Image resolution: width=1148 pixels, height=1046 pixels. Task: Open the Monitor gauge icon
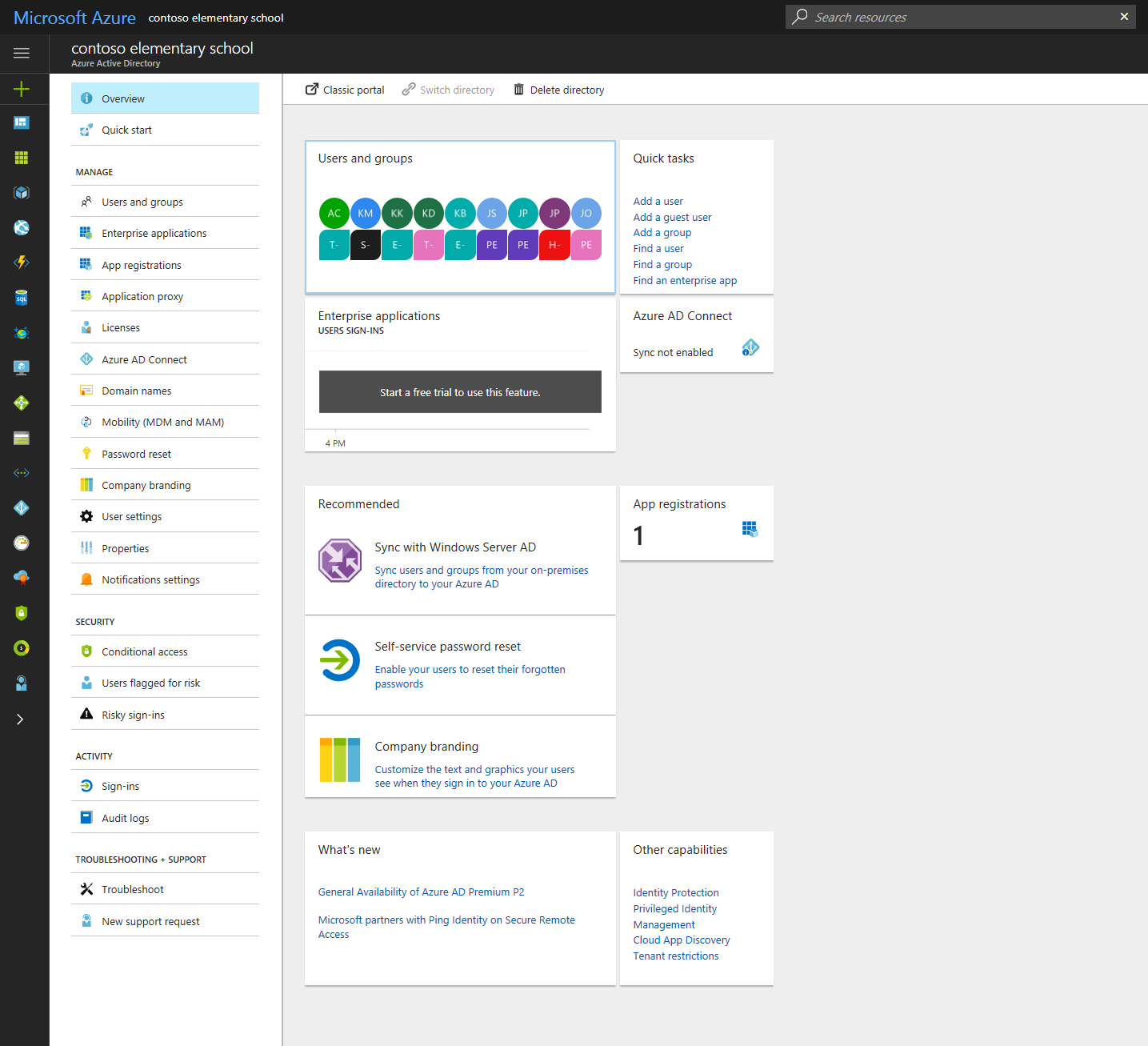point(22,543)
